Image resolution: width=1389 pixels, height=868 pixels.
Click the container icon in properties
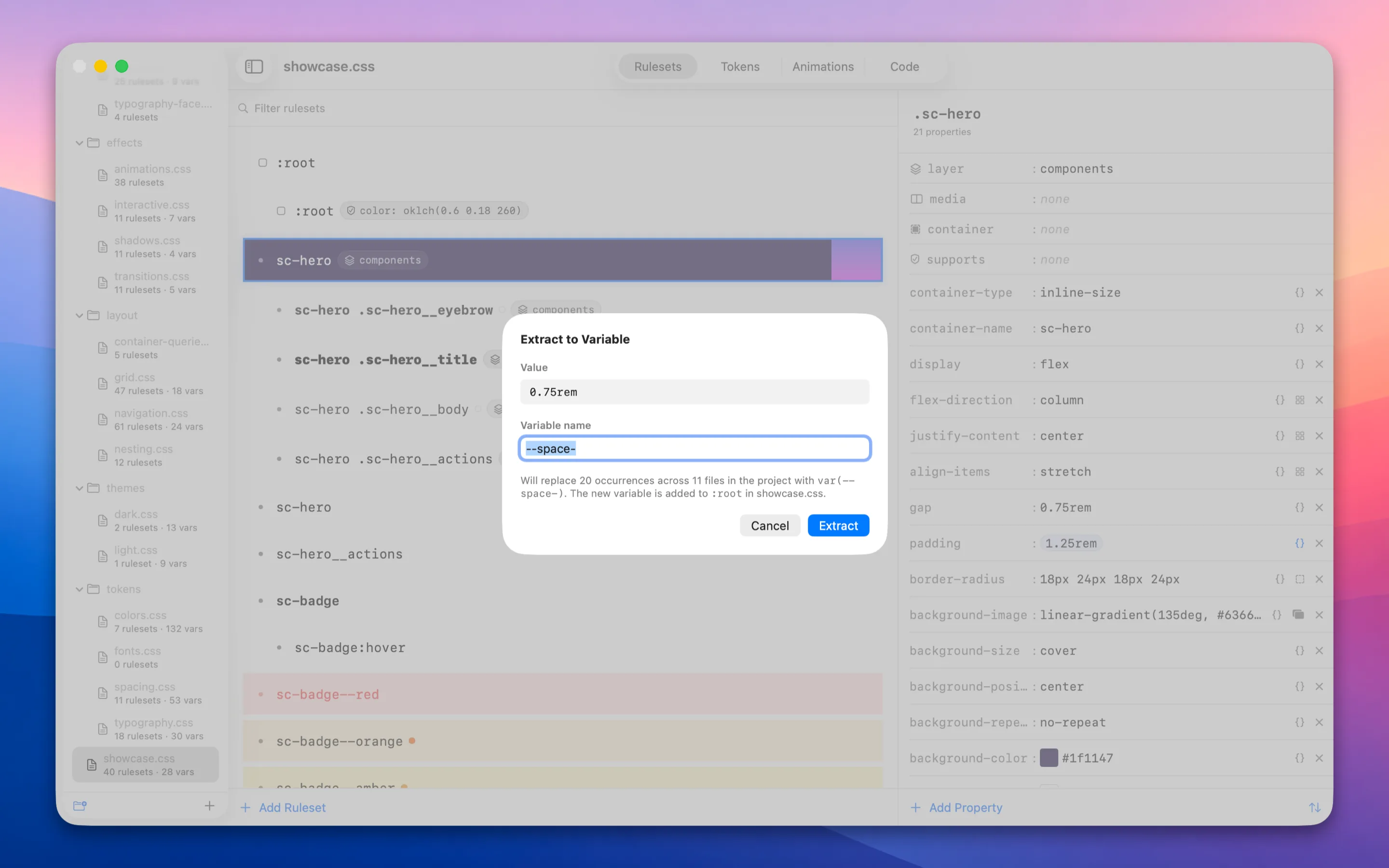click(915, 229)
